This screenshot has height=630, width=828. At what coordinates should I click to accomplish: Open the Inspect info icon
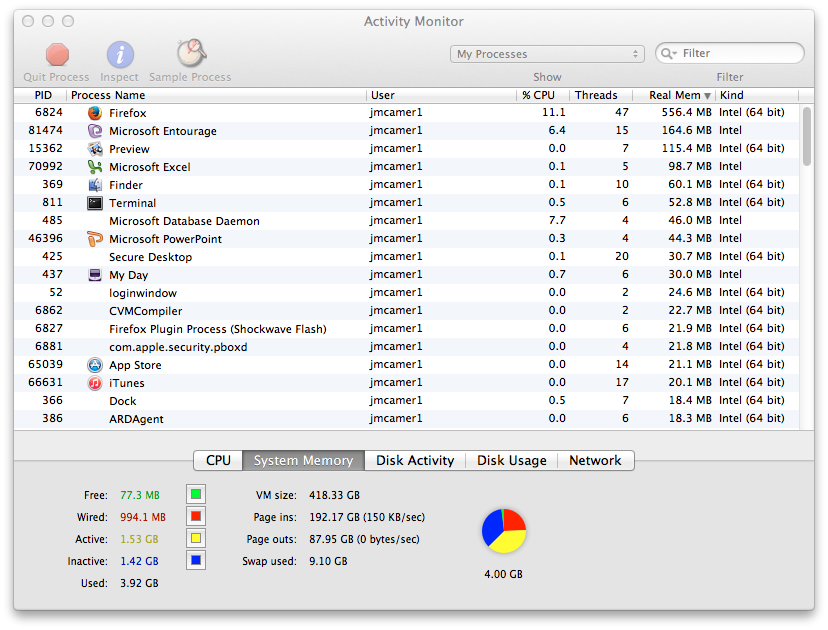tap(120, 54)
